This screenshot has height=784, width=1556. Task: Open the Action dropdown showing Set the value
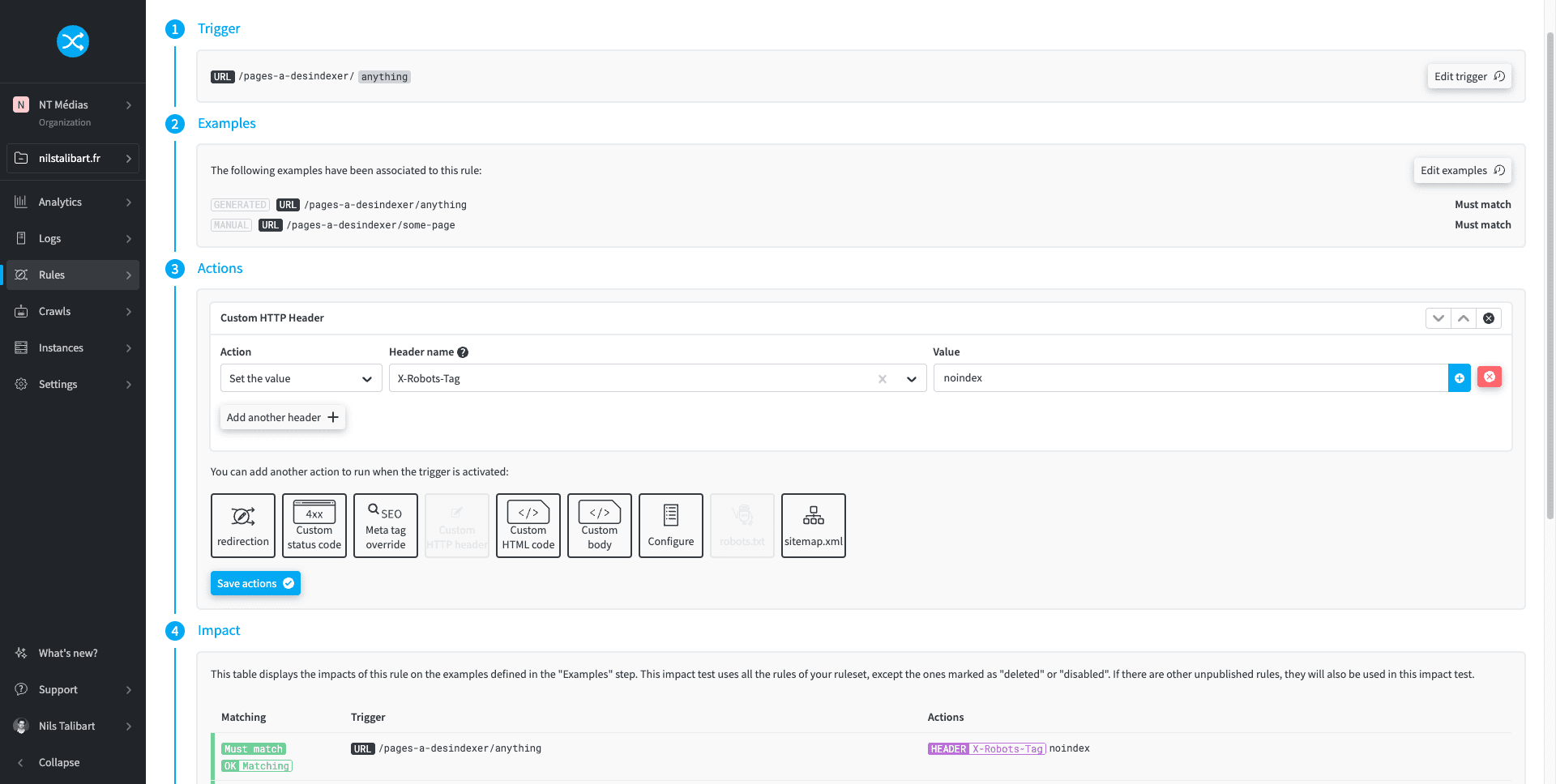click(x=301, y=377)
